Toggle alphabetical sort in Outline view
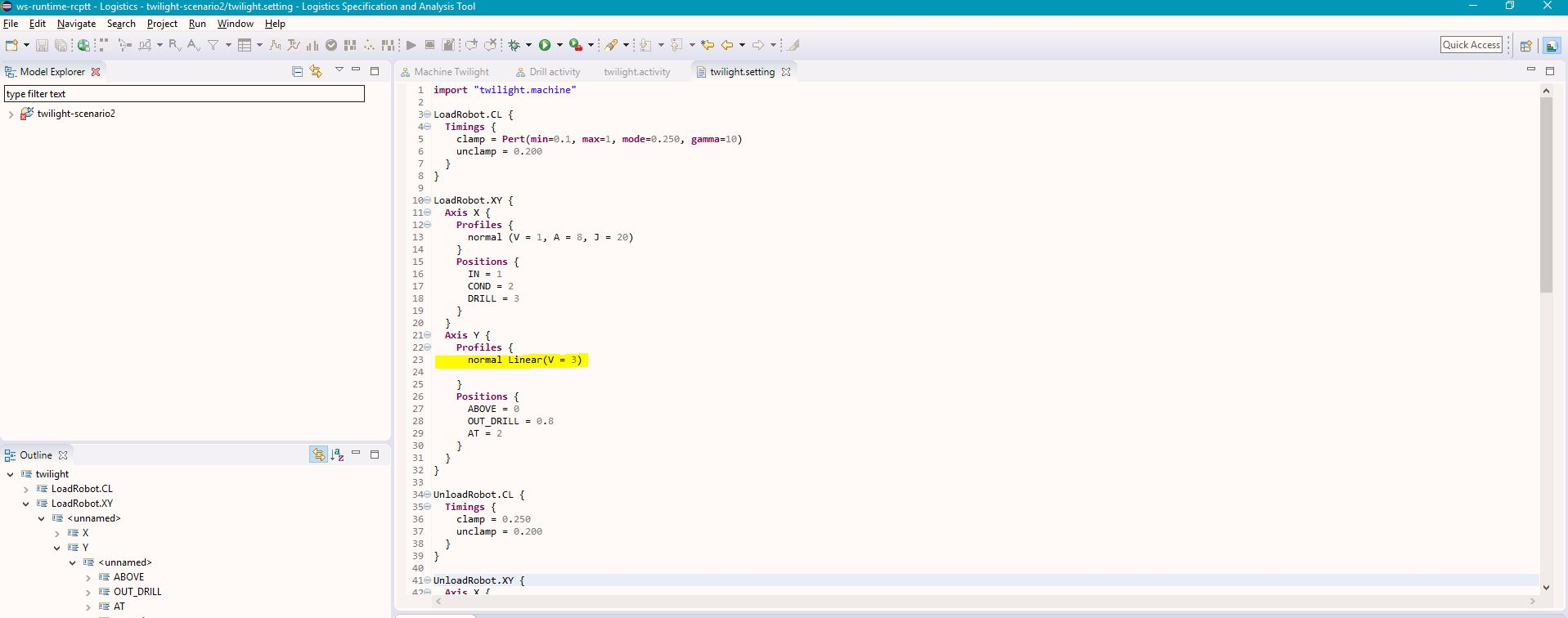This screenshot has height=618, width=1568. click(x=337, y=455)
